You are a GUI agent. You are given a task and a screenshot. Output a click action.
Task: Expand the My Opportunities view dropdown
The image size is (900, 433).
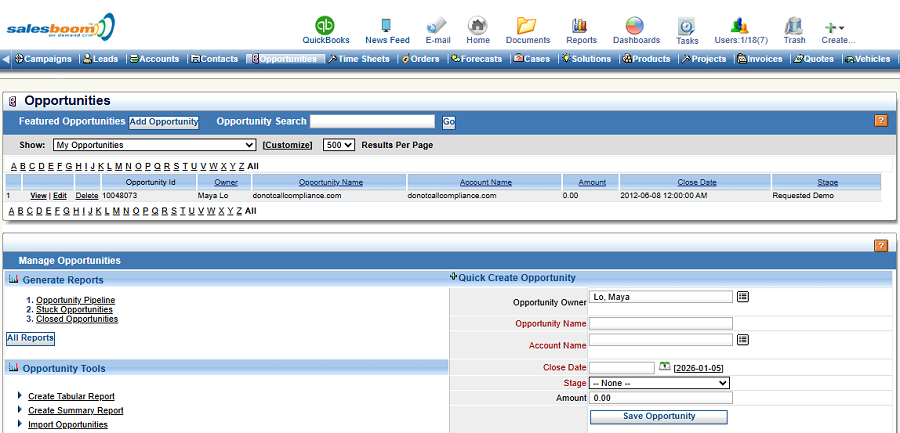pos(154,145)
